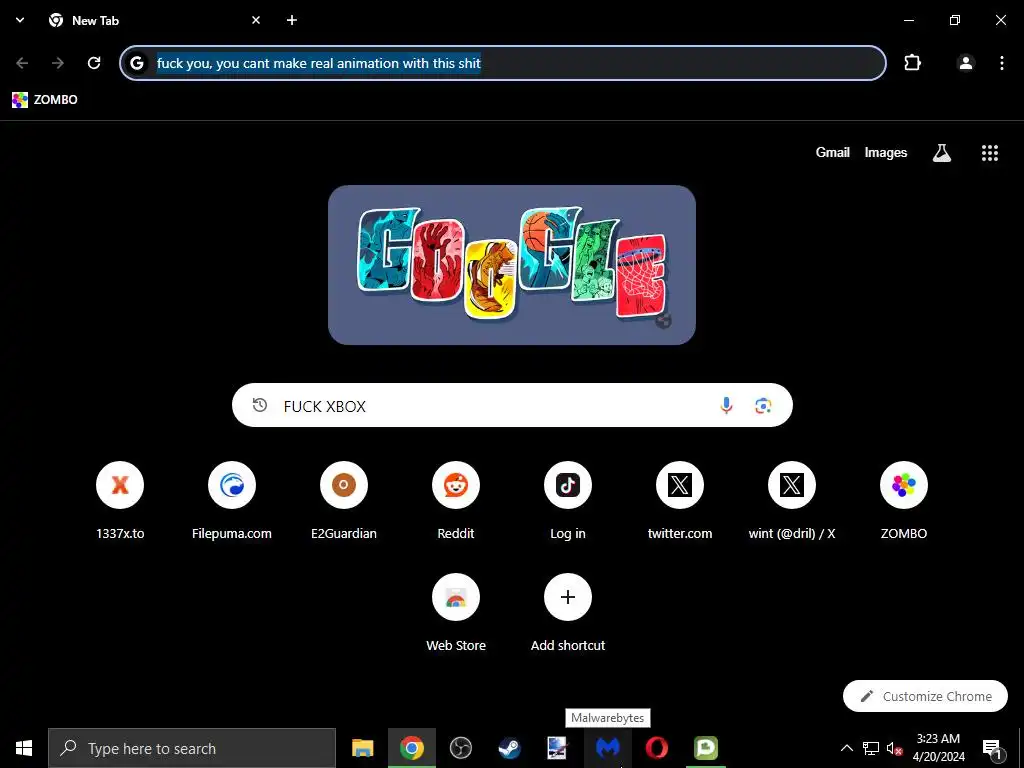Open the Windows Start menu
Viewport: 1024px width, 768px height.
(x=24, y=748)
